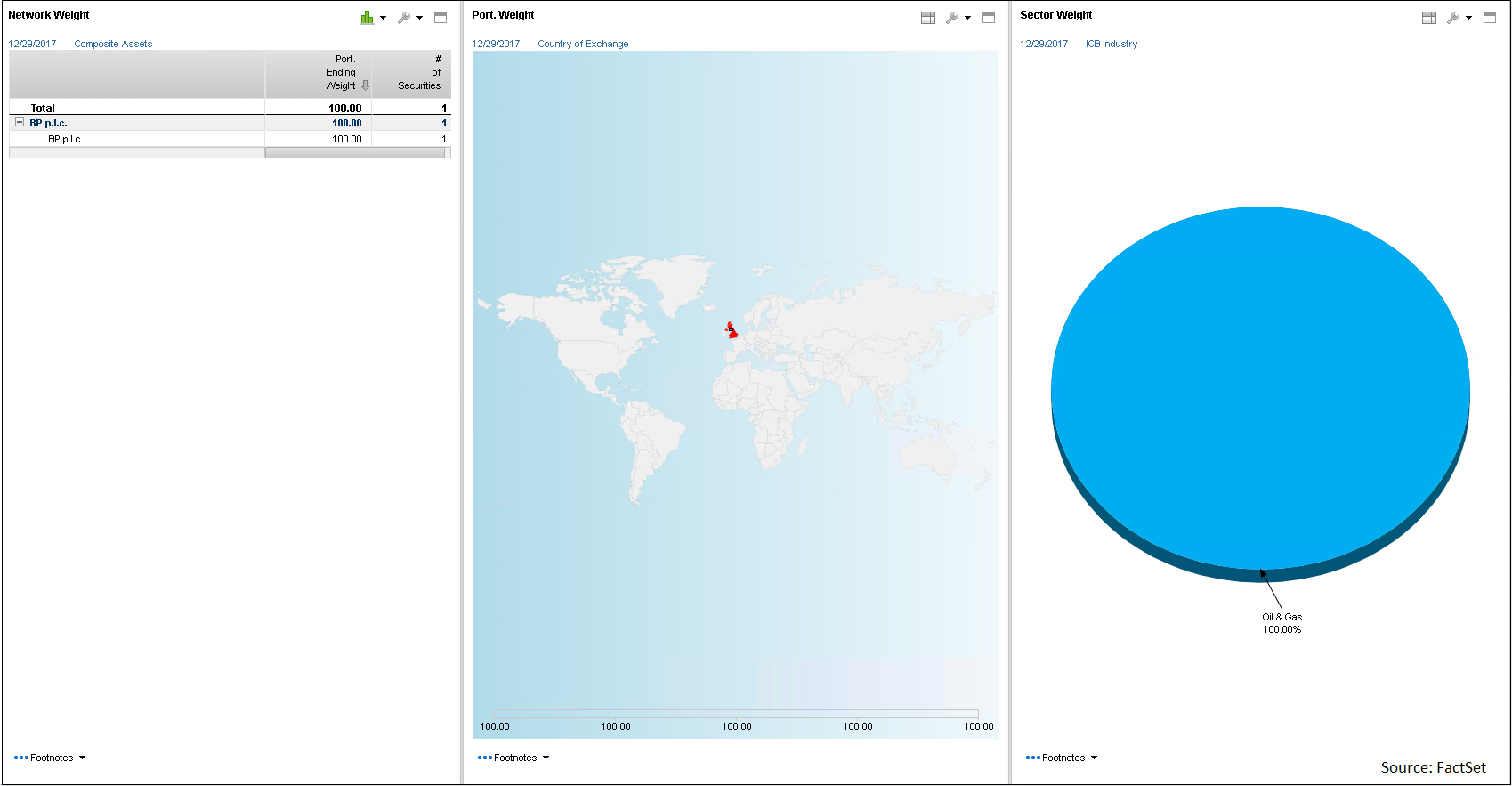Open wrench dropdown arrow in Port. Weight panel
The width and height of the screenshot is (1512, 786).
point(968,18)
